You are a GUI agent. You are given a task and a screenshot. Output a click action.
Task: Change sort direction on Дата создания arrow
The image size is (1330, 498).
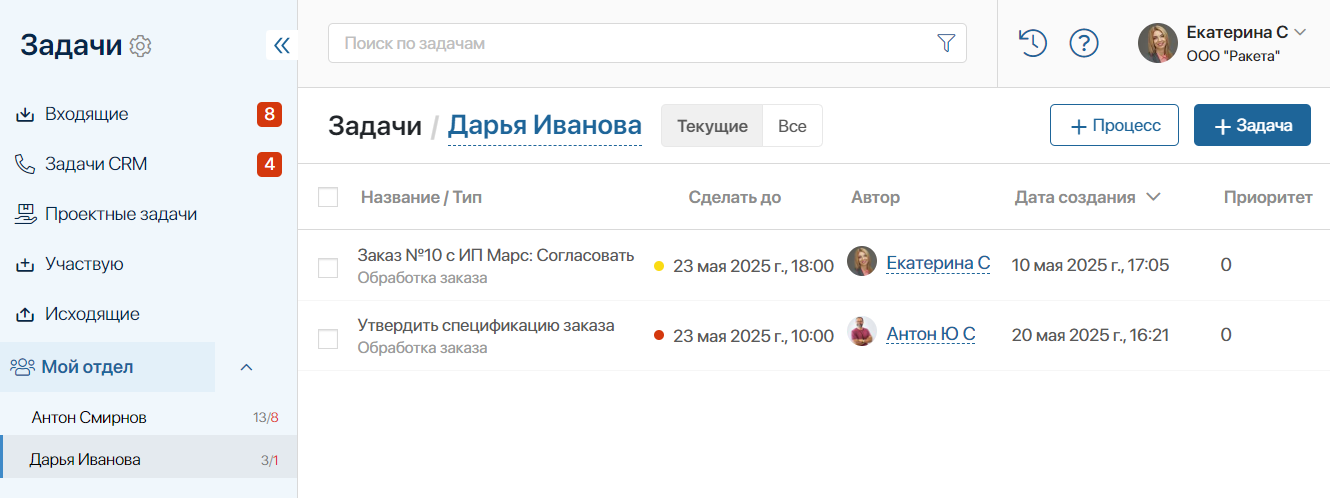(1153, 197)
